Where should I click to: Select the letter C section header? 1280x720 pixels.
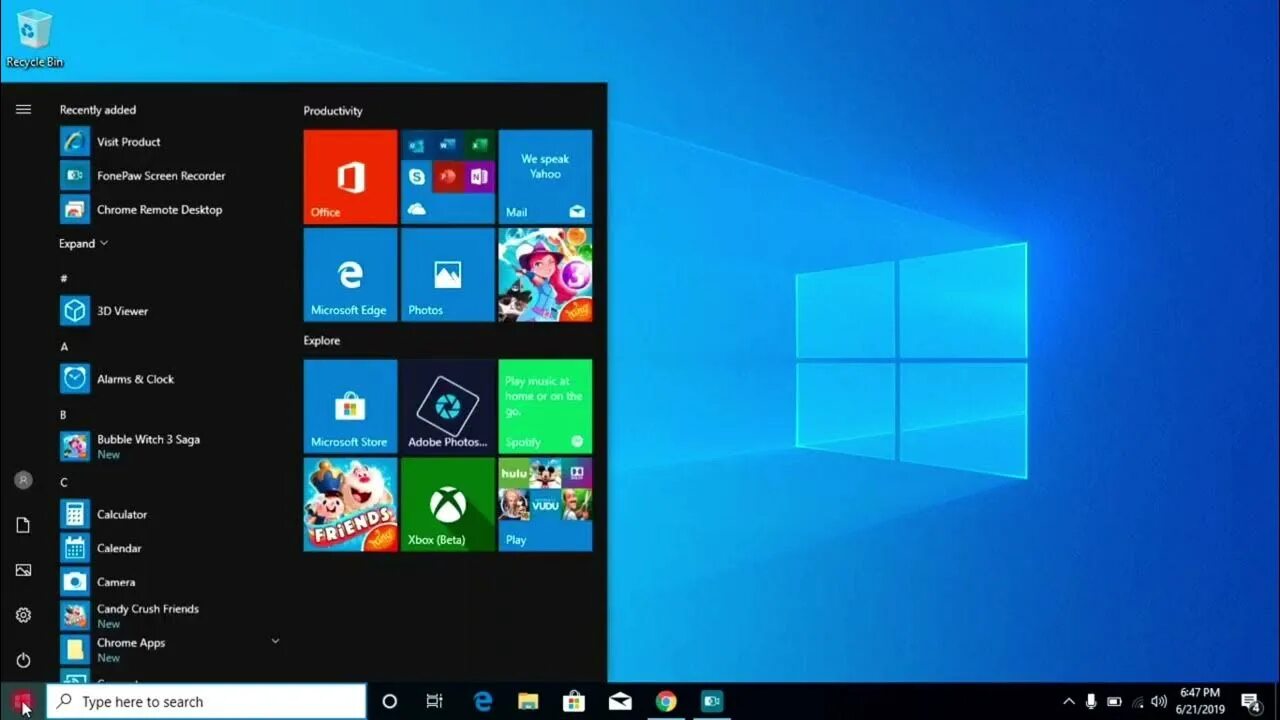click(64, 483)
